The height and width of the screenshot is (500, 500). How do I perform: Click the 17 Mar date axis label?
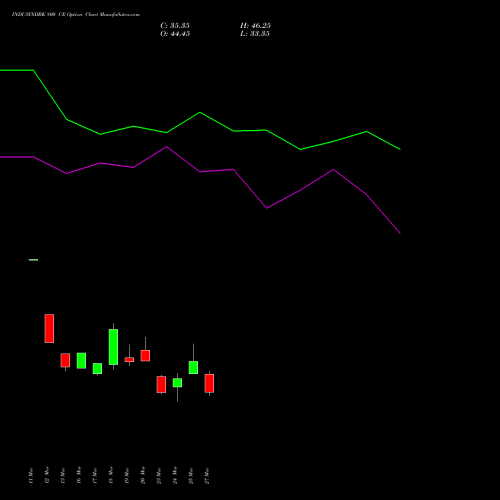(x=95, y=476)
